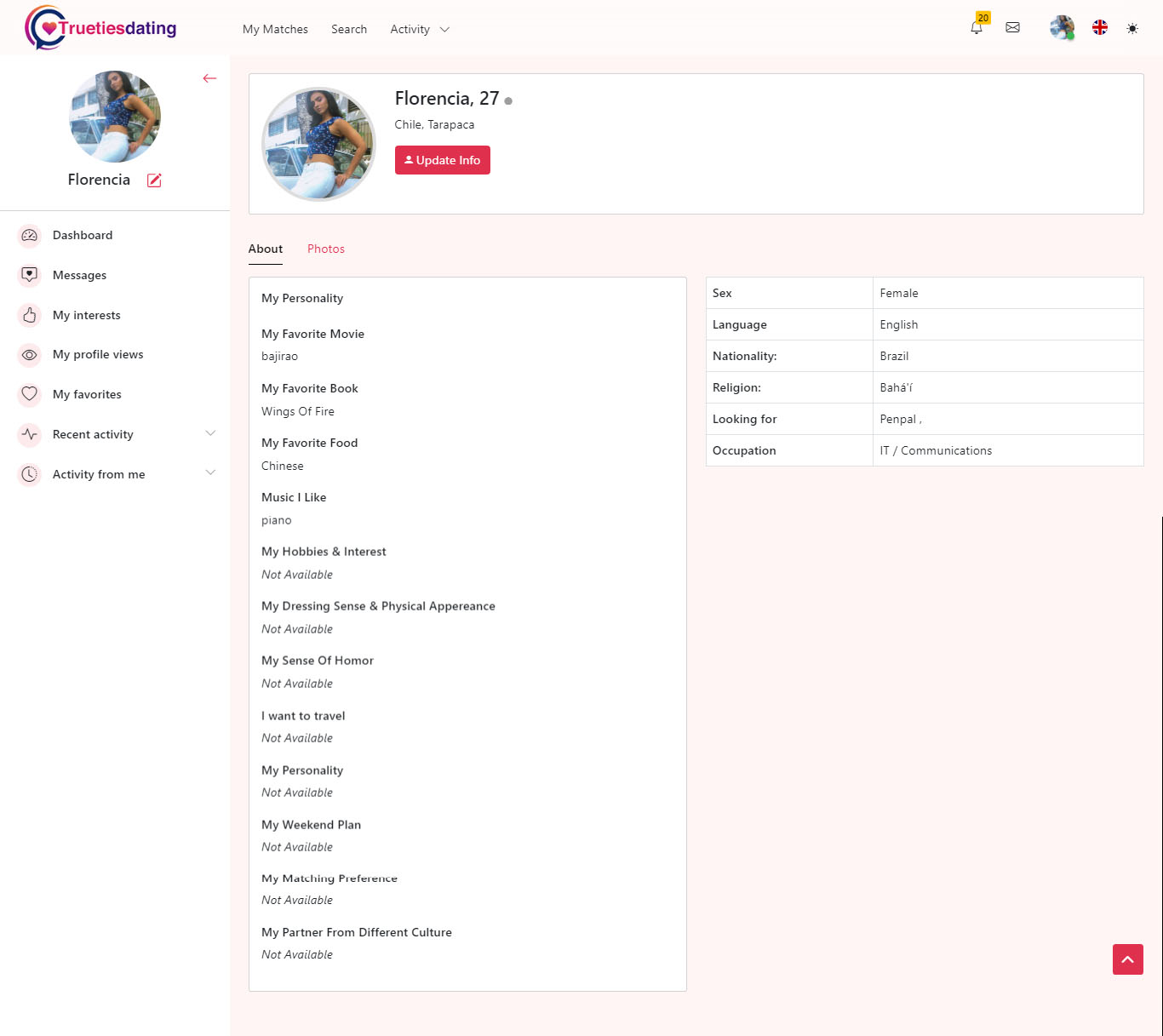Click the UK flag language selector
1163x1036 pixels.
[x=1100, y=28]
